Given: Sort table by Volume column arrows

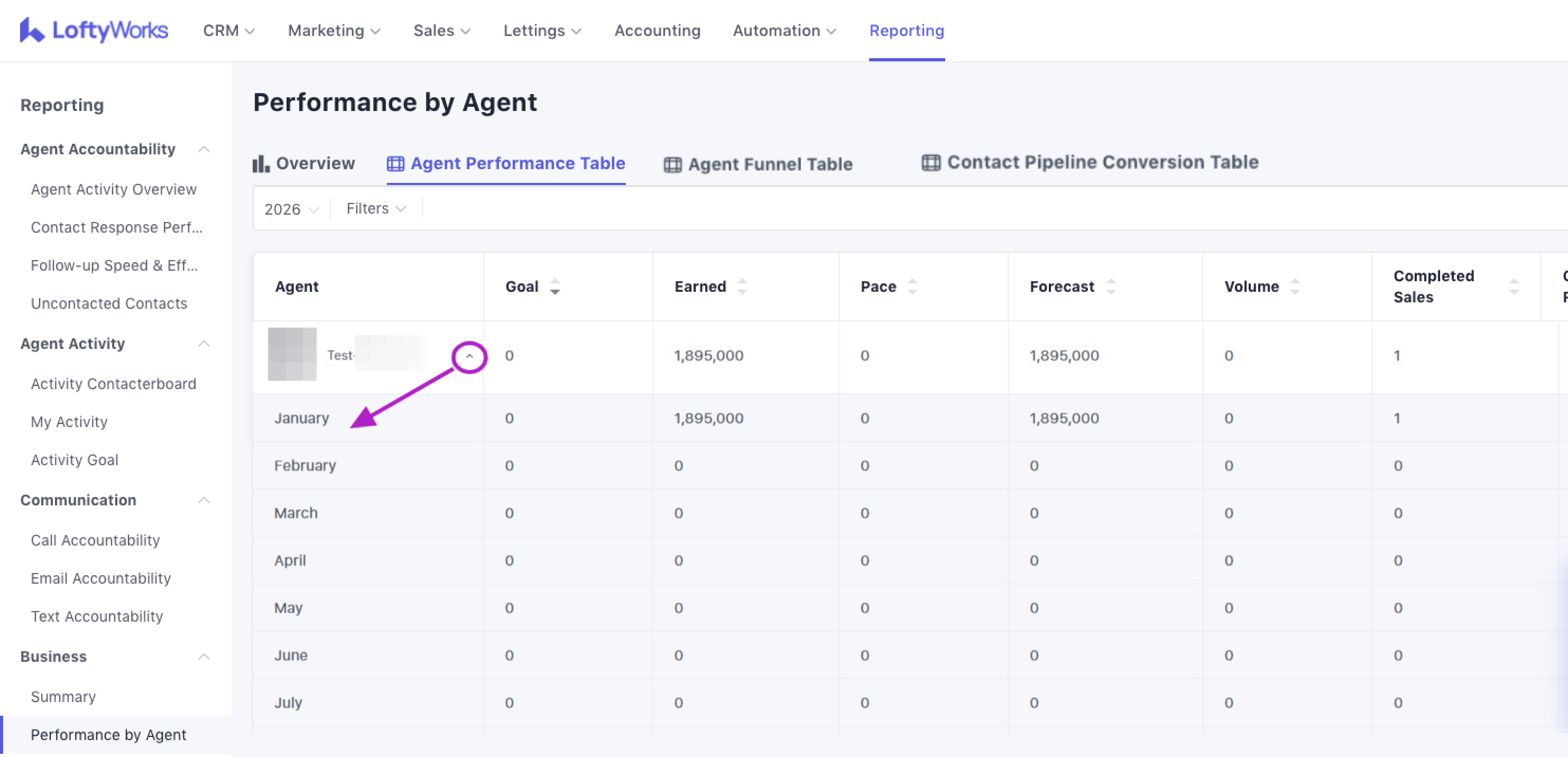Looking at the screenshot, I should tap(1295, 287).
